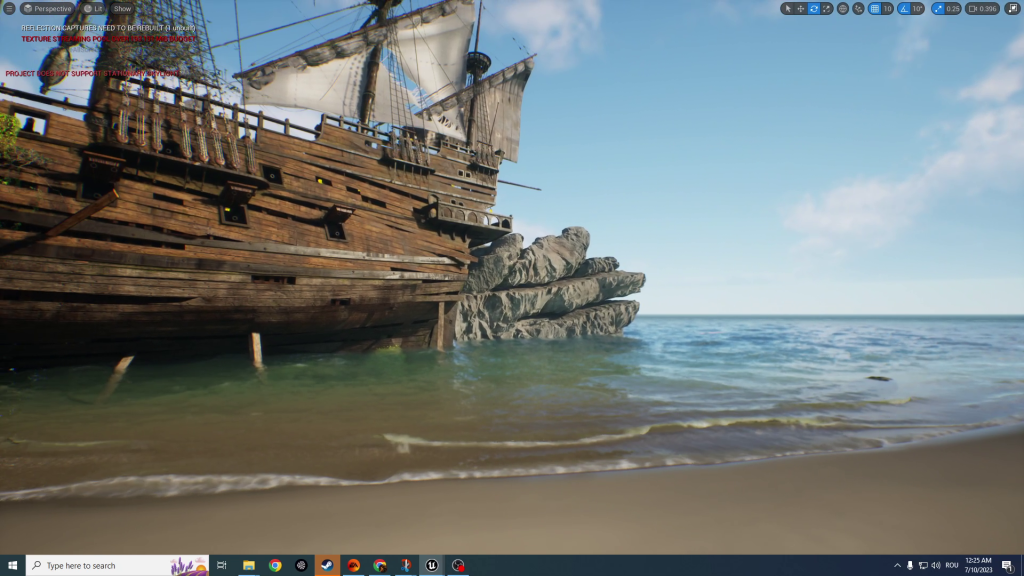Maximize or restore the viewport layout
The width and height of the screenshot is (1024, 576).
coord(1012,9)
